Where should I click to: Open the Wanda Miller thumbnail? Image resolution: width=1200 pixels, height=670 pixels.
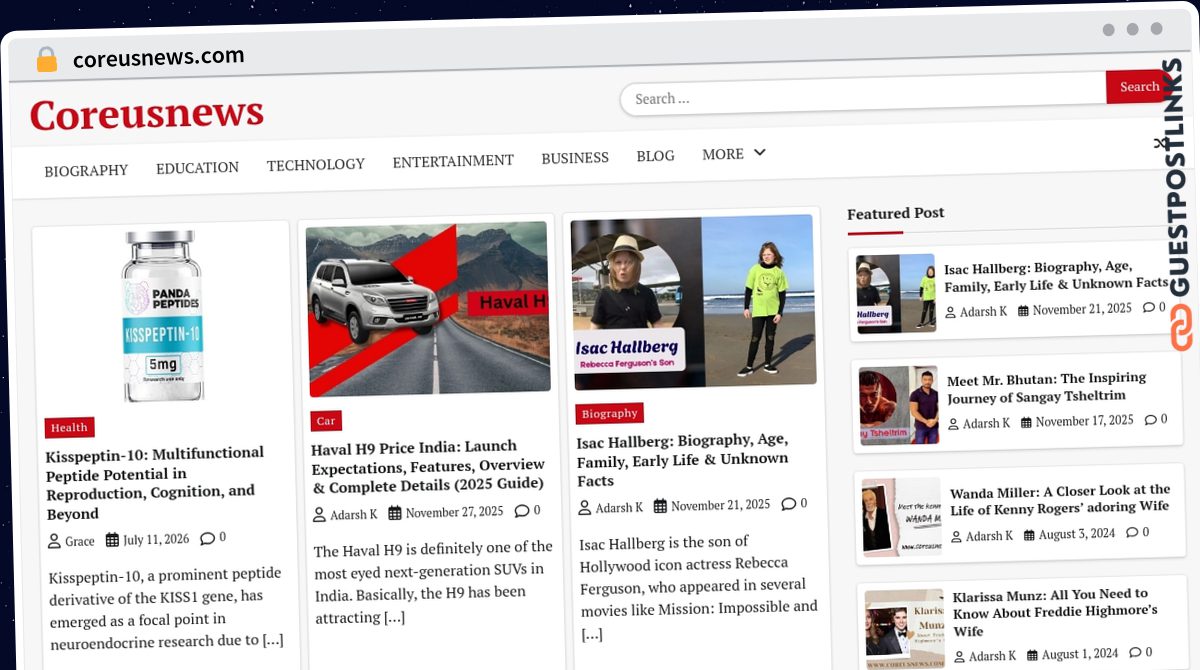[x=901, y=517]
